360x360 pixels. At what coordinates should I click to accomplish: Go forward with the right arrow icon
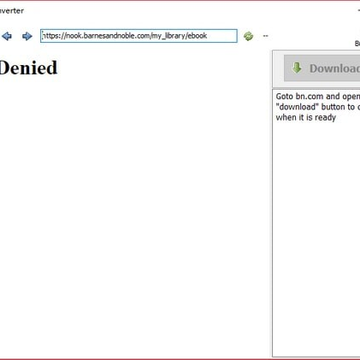pyautogui.click(x=27, y=36)
